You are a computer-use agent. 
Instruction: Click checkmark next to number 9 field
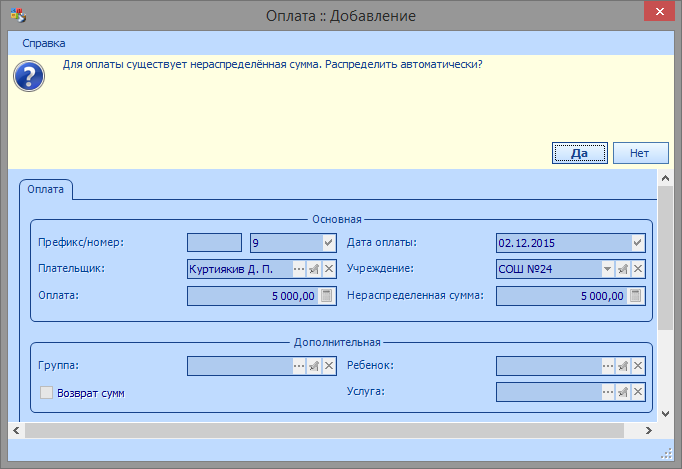pos(329,242)
